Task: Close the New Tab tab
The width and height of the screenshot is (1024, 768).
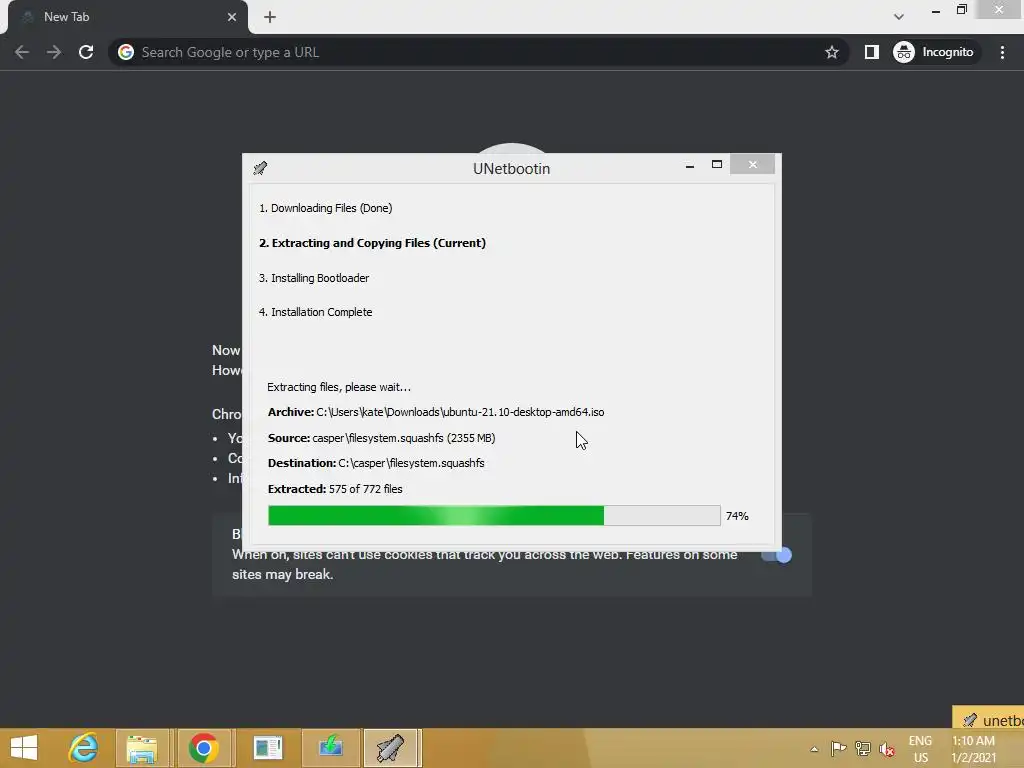Action: [232, 17]
